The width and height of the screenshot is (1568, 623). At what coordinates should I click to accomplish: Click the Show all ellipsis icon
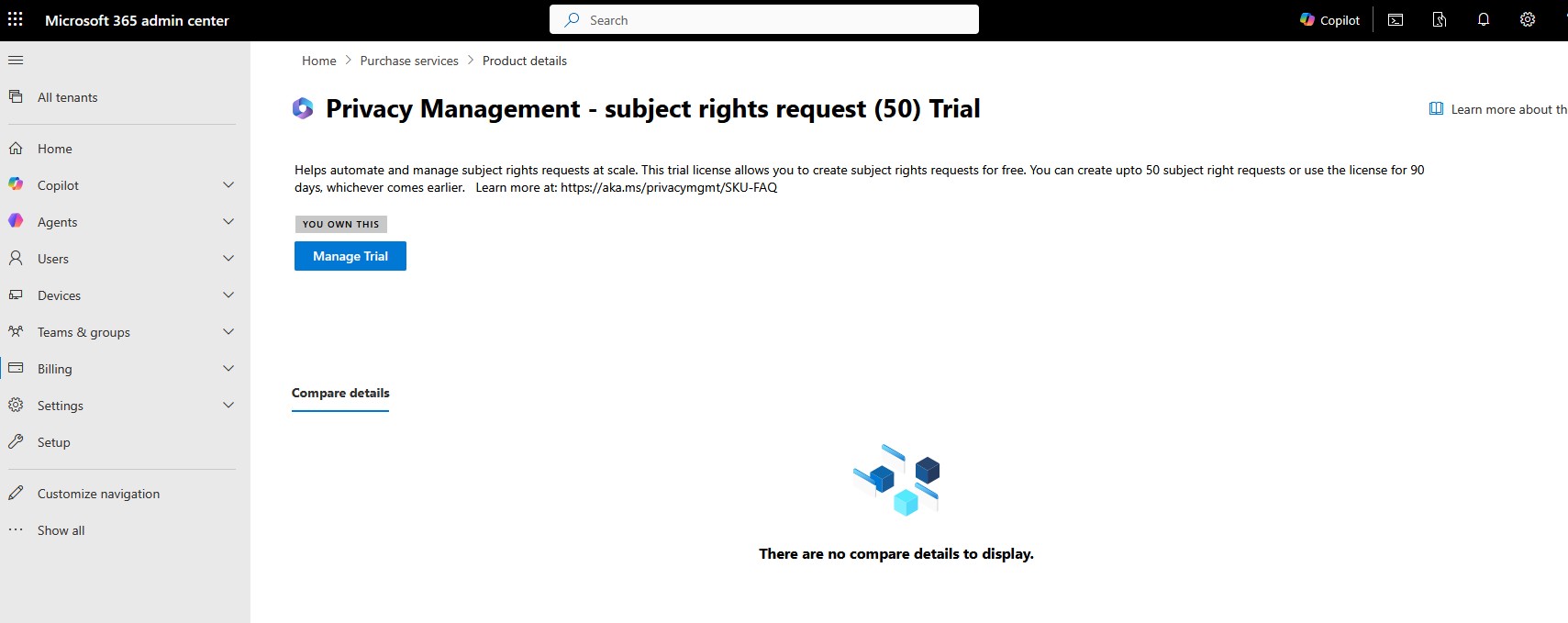pos(16,529)
